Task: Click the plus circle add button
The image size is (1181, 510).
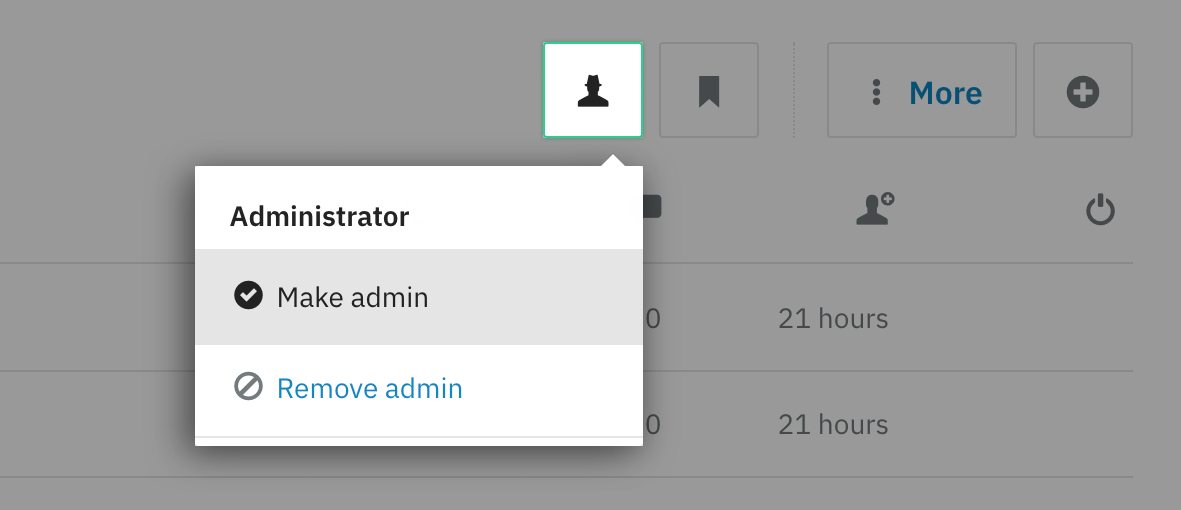Action: point(1082,90)
